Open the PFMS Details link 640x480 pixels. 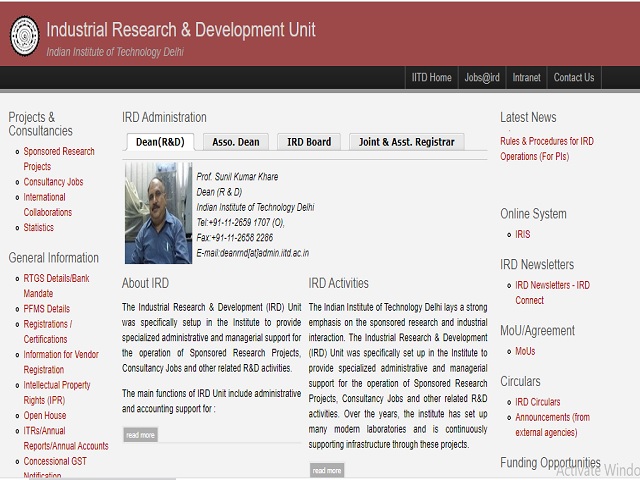point(47,309)
